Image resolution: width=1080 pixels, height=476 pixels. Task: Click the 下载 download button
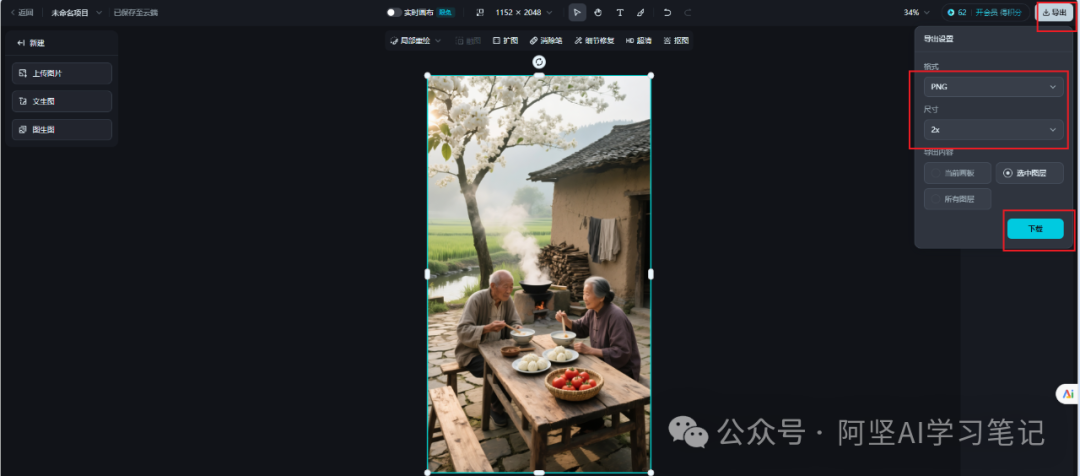point(1035,229)
